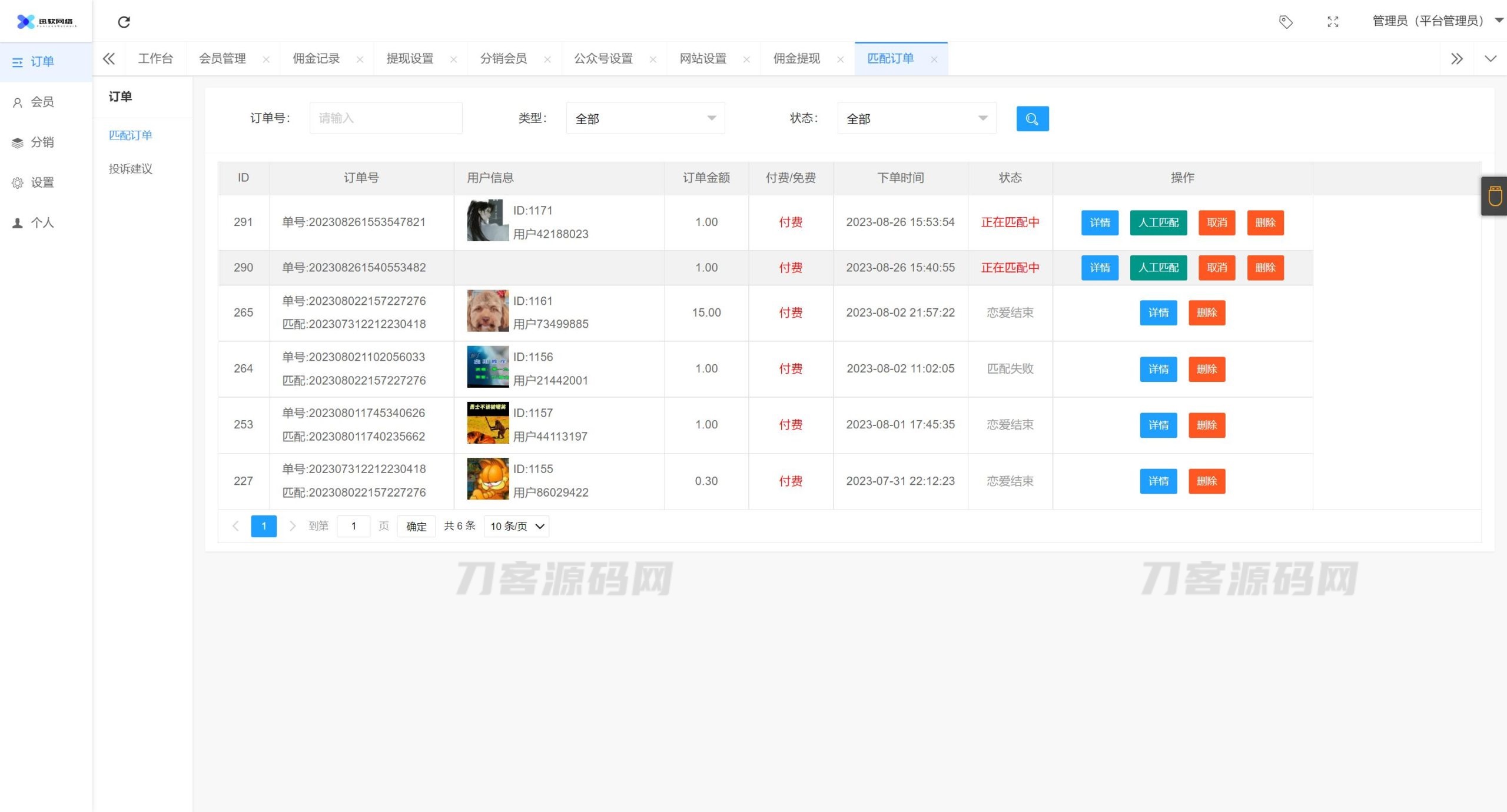This screenshot has width=1507, height=812.
Task: Close the 佣金提现 tab
Action: pyautogui.click(x=840, y=59)
